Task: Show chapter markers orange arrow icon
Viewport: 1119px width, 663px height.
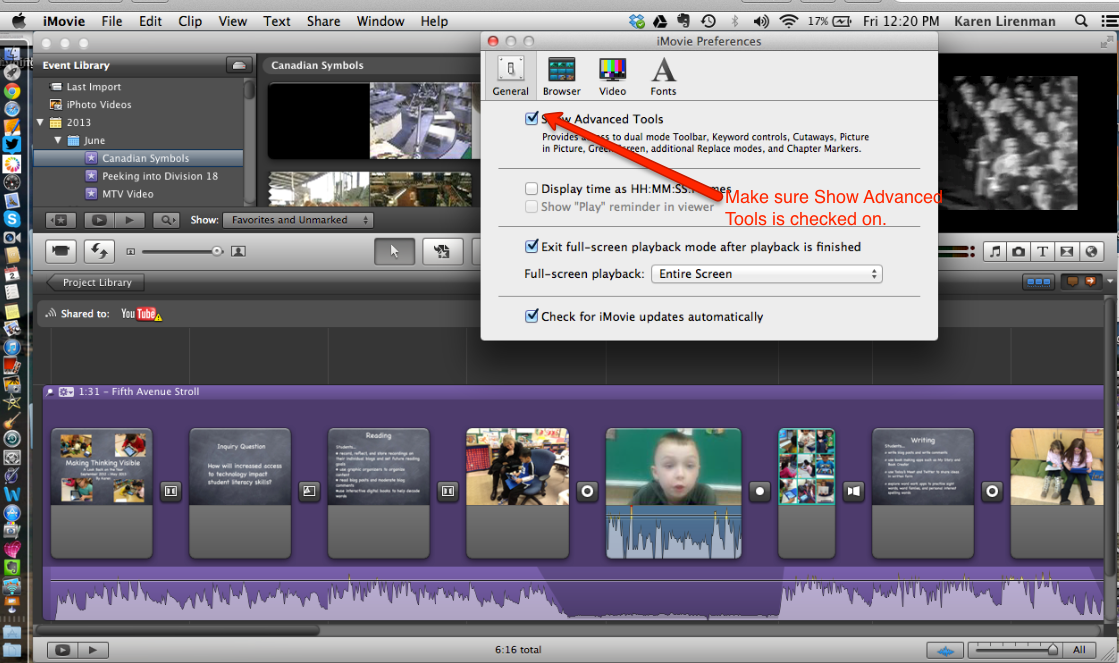Action: pyautogui.click(x=1090, y=282)
